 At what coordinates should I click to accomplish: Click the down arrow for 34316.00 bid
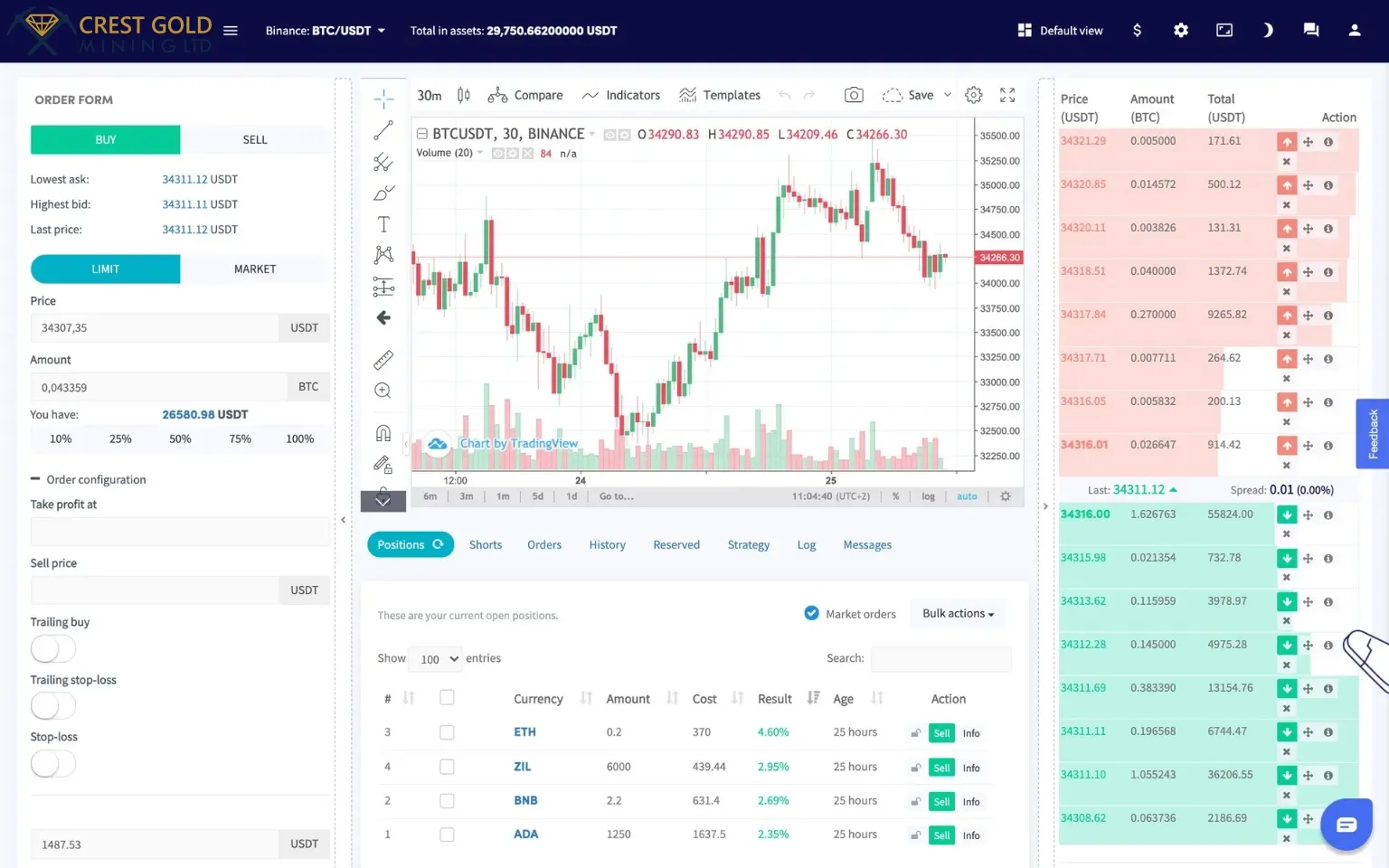pos(1287,514)
